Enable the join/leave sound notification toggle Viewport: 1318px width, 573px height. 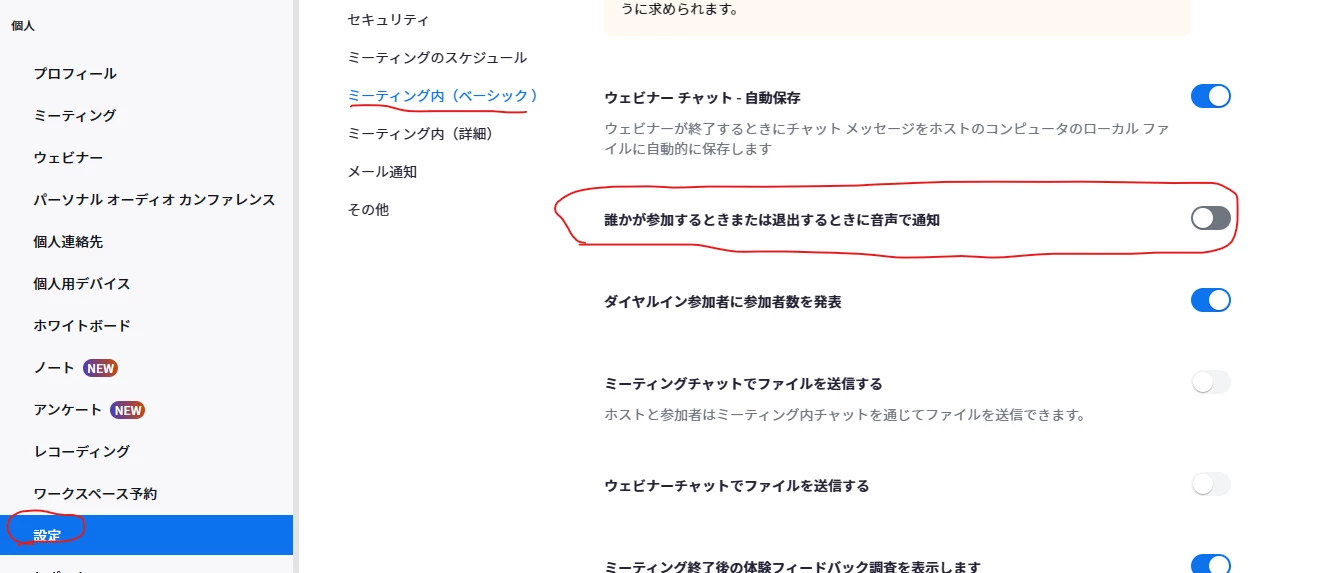(x=1210, y=219)
